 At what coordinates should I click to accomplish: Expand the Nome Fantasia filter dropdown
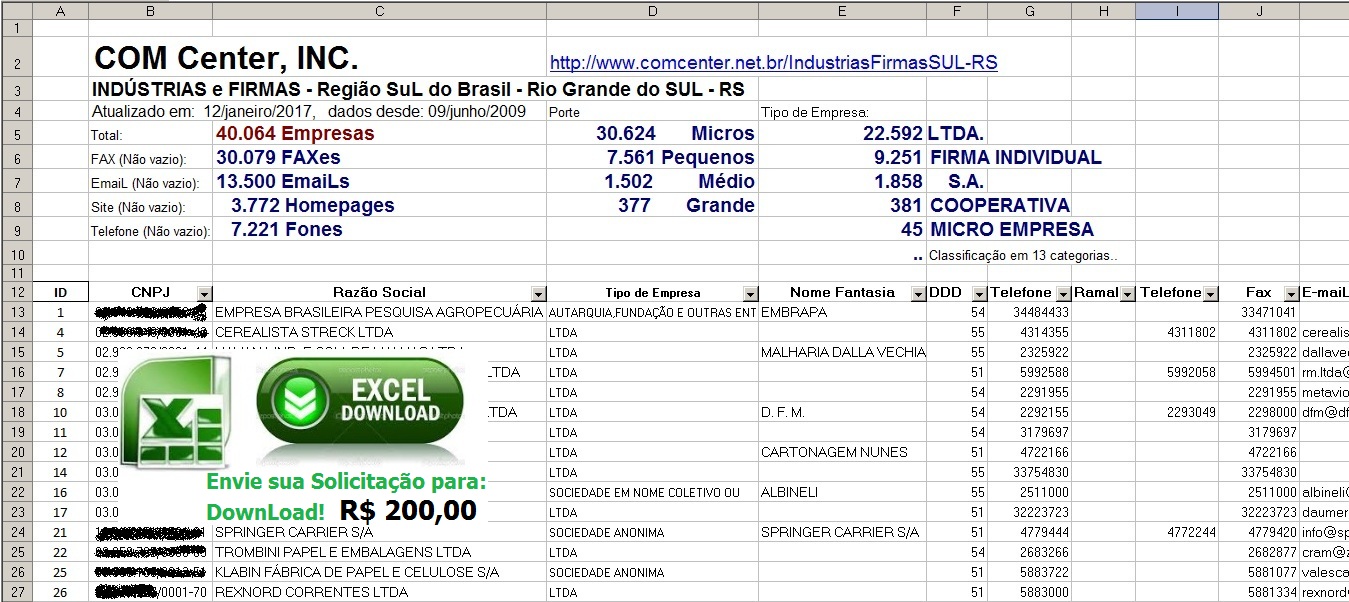click(917, 293)
